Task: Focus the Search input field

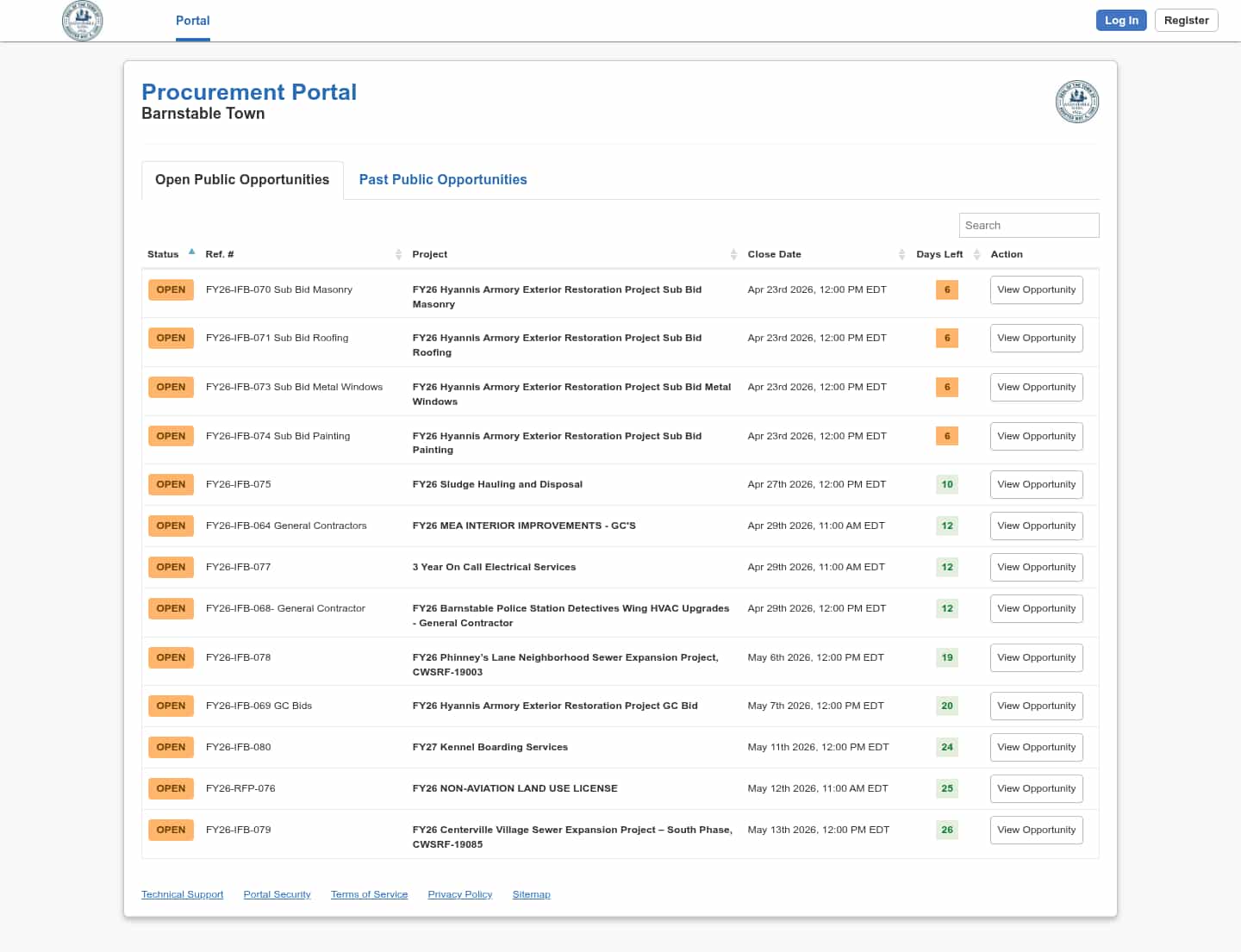Action: 1028,225
